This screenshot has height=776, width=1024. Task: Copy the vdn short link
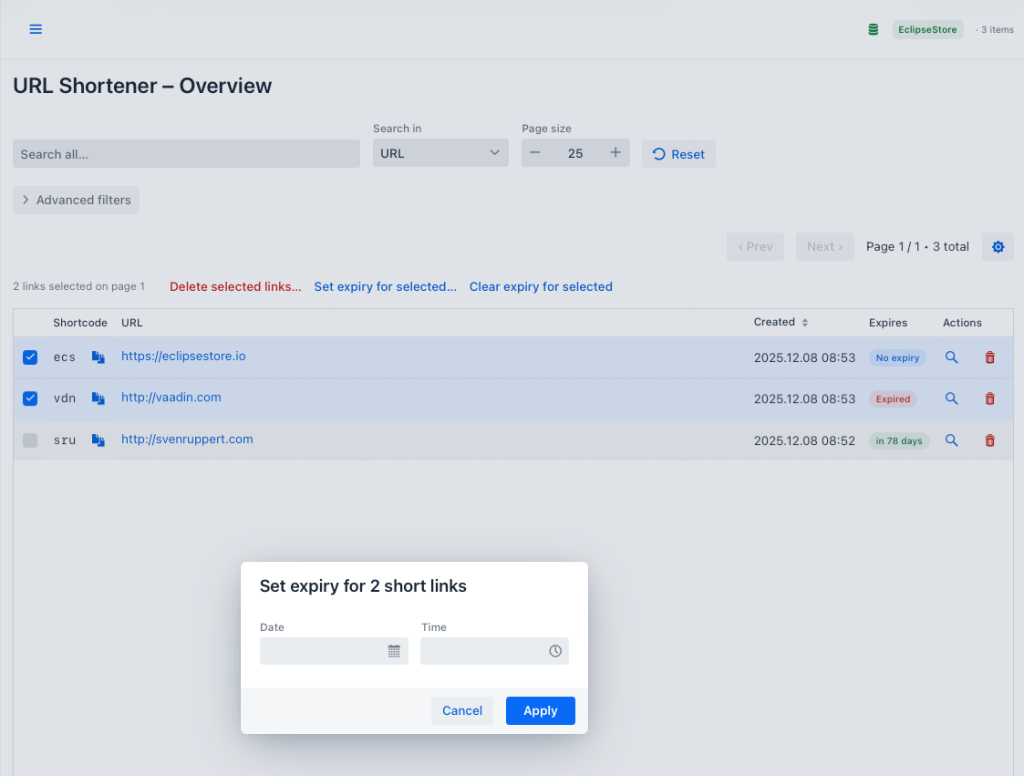(x=97, y=398)
